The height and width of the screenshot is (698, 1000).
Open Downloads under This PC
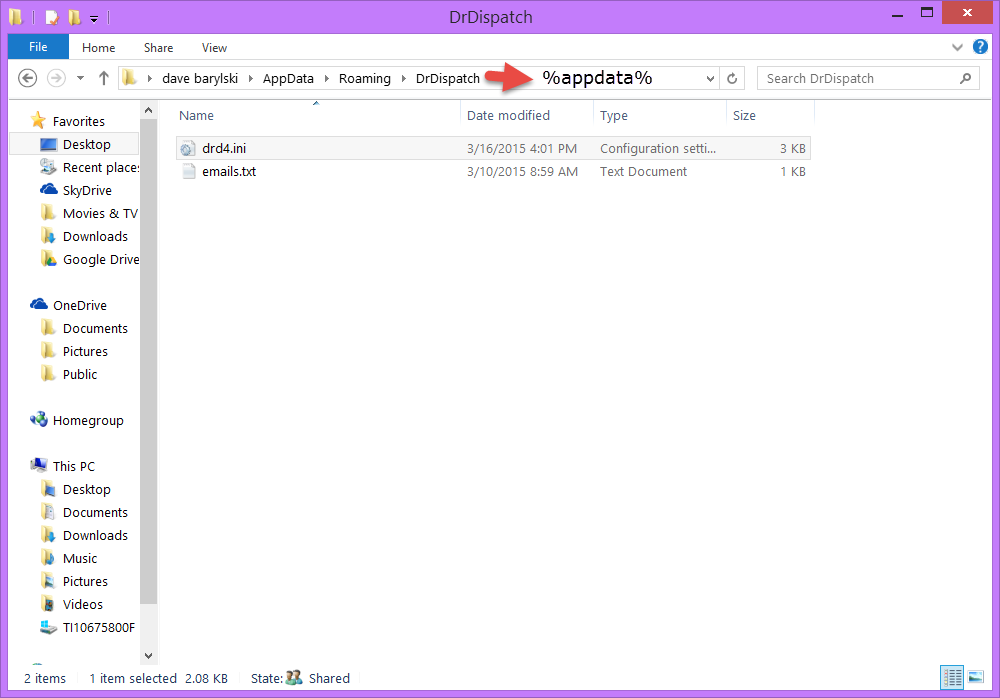click(x=95, y=535)
